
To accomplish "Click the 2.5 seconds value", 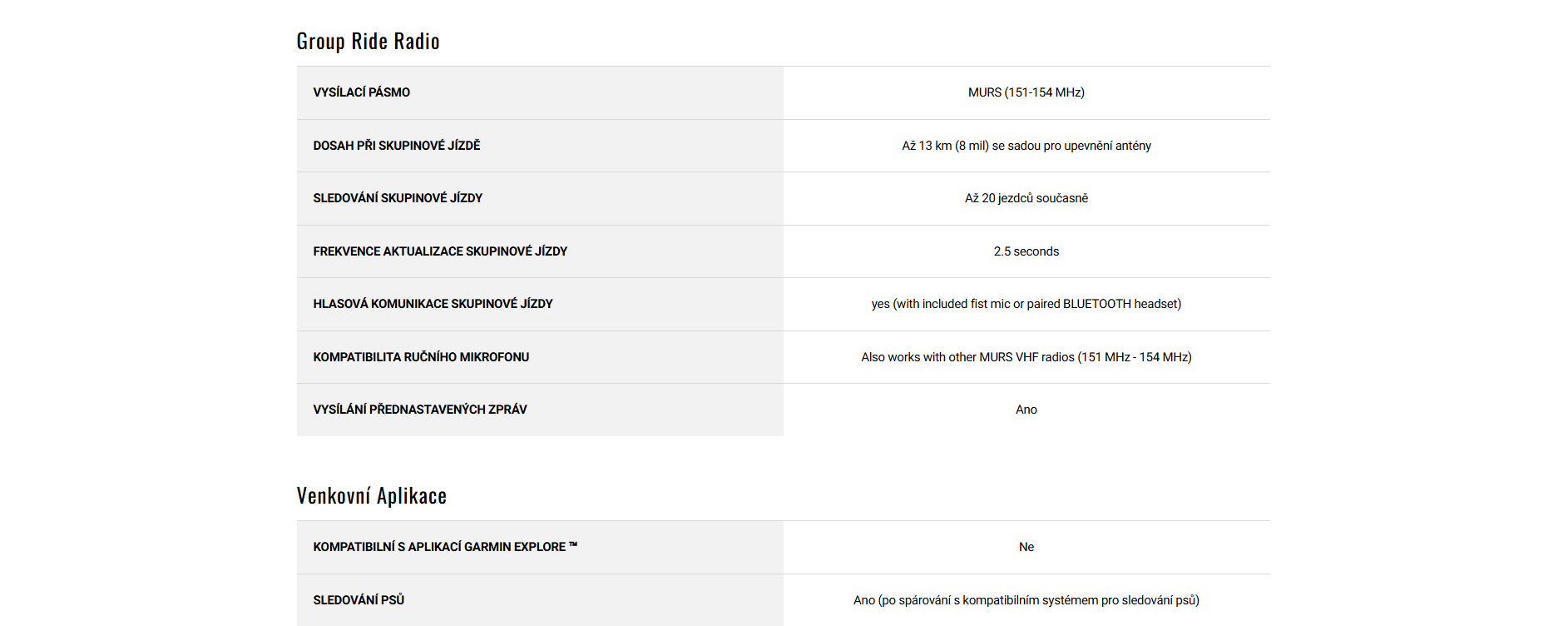I will tap(1026, 251).
